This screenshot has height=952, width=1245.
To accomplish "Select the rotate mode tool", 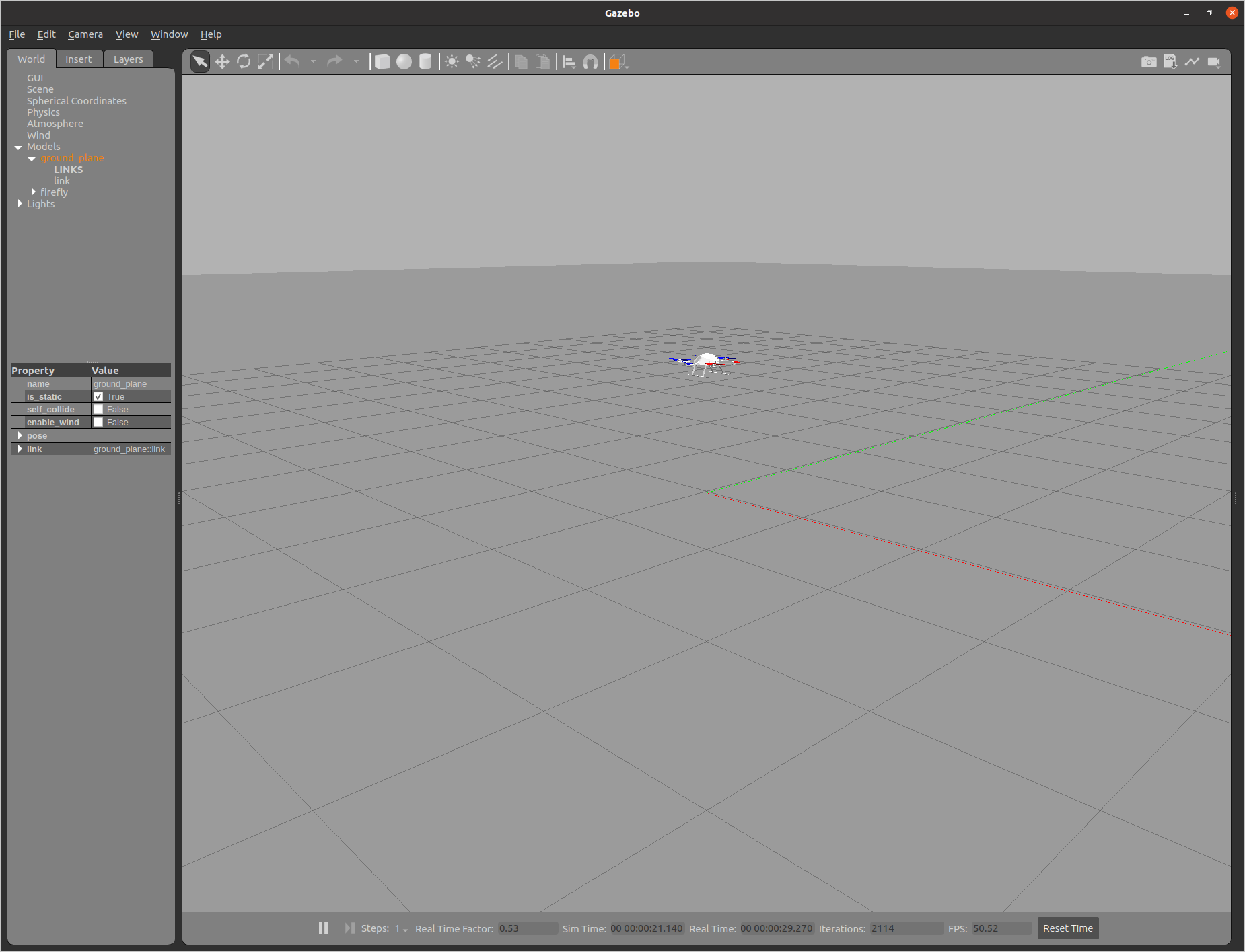I will pos(244,61).
